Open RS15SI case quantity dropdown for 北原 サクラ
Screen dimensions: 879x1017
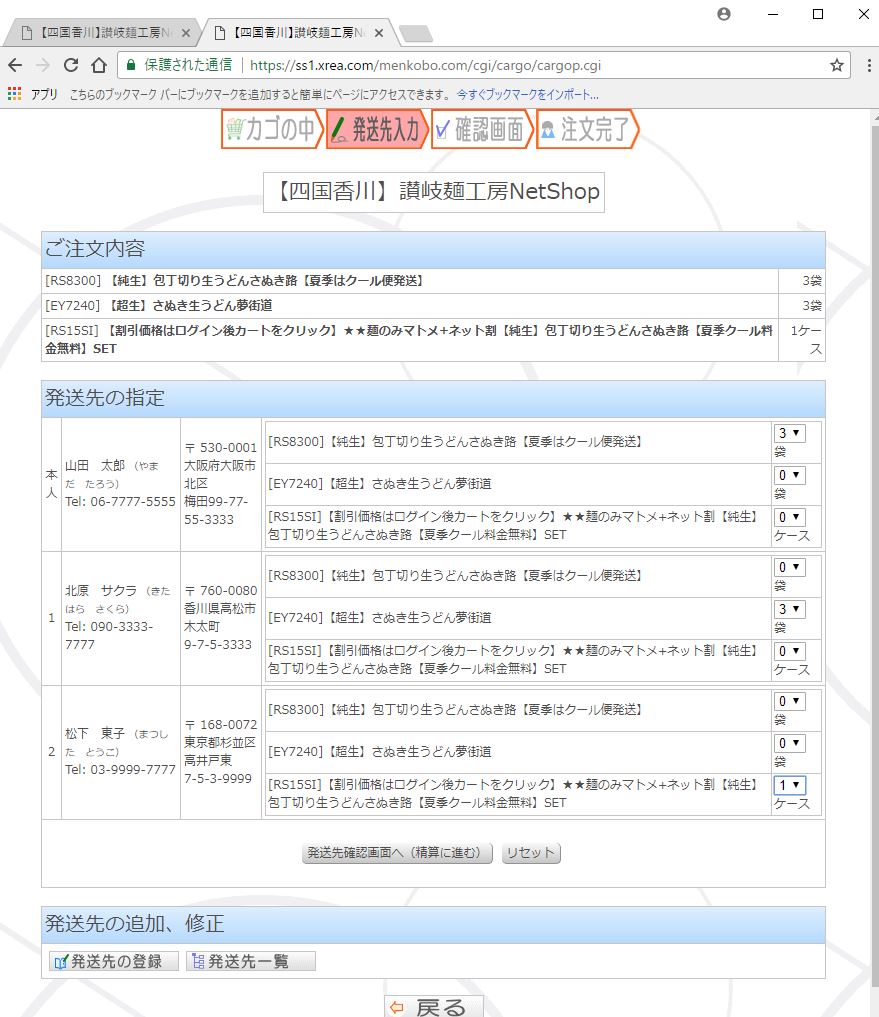pyautogui.click(x=789, y=651)
